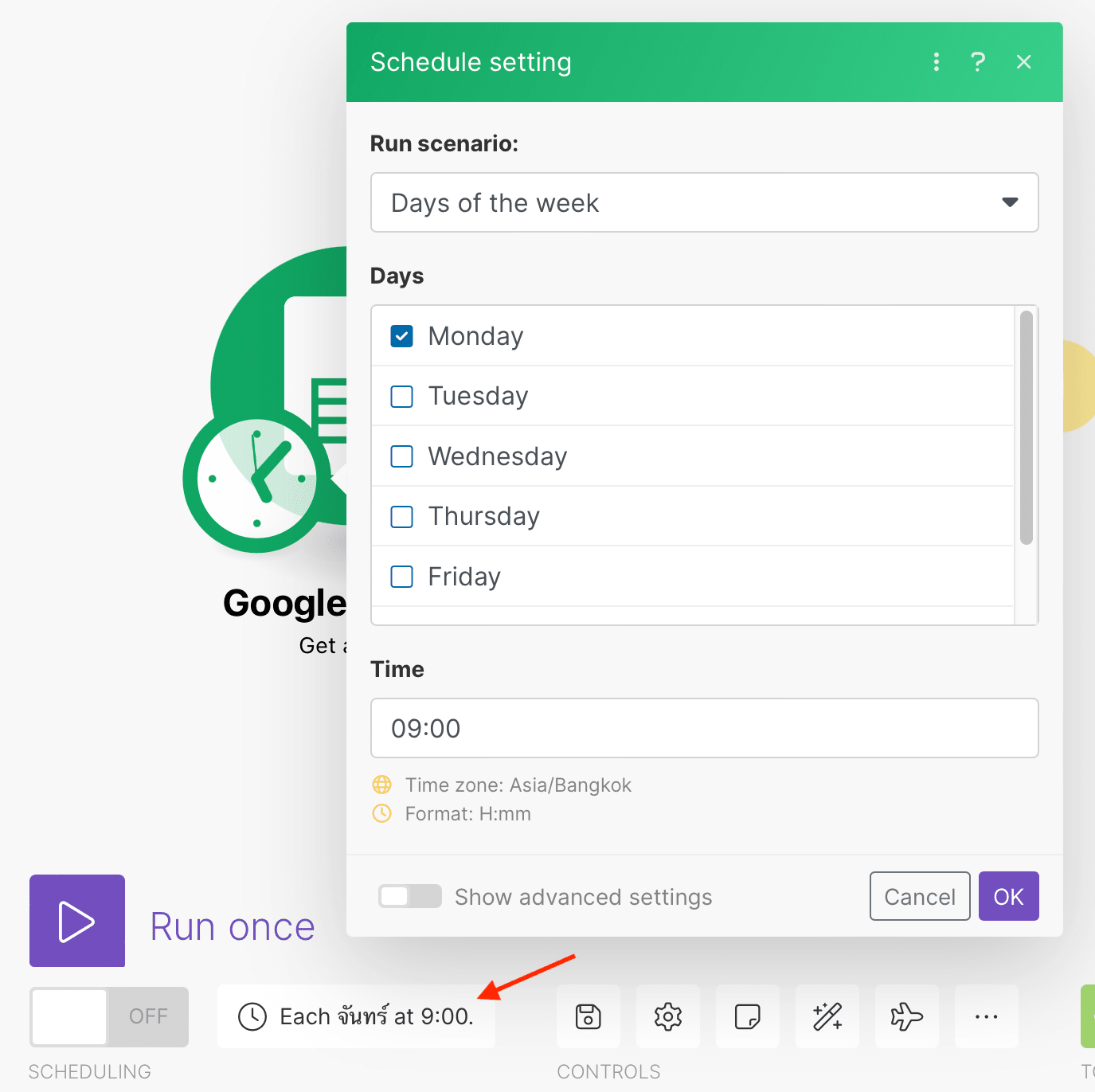The height and width of the screenshot is (1092, 1095).
Task: Add a note with the sticky note icon
Action: click(x=747, y=1016)
